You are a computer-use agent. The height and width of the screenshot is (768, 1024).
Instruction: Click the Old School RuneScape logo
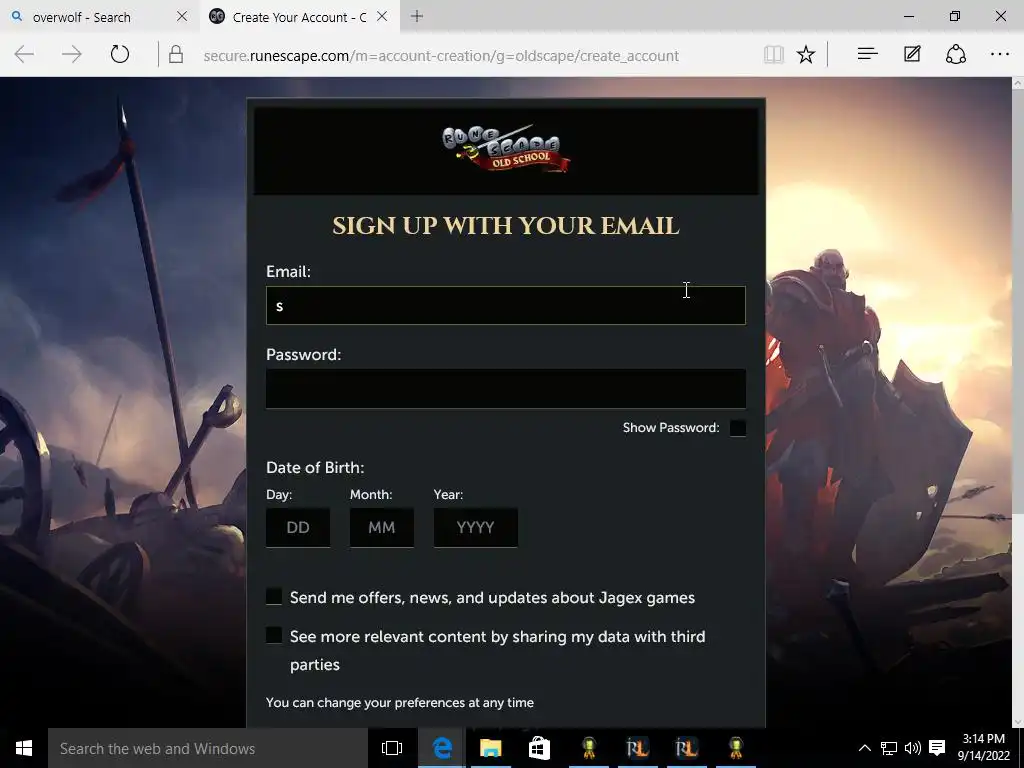pyautogui.click(x=506, y=148)
